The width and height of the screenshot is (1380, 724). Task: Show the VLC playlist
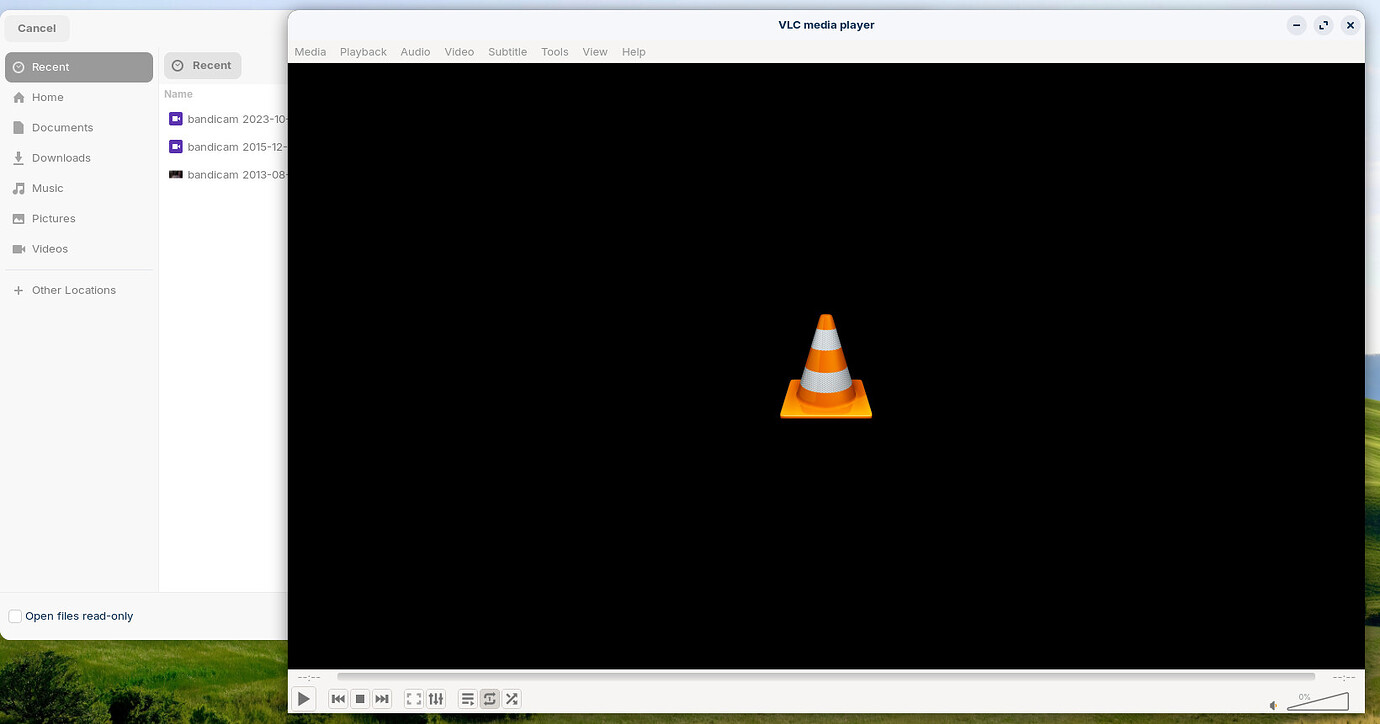pyautogui.click(x=468, y=698)
